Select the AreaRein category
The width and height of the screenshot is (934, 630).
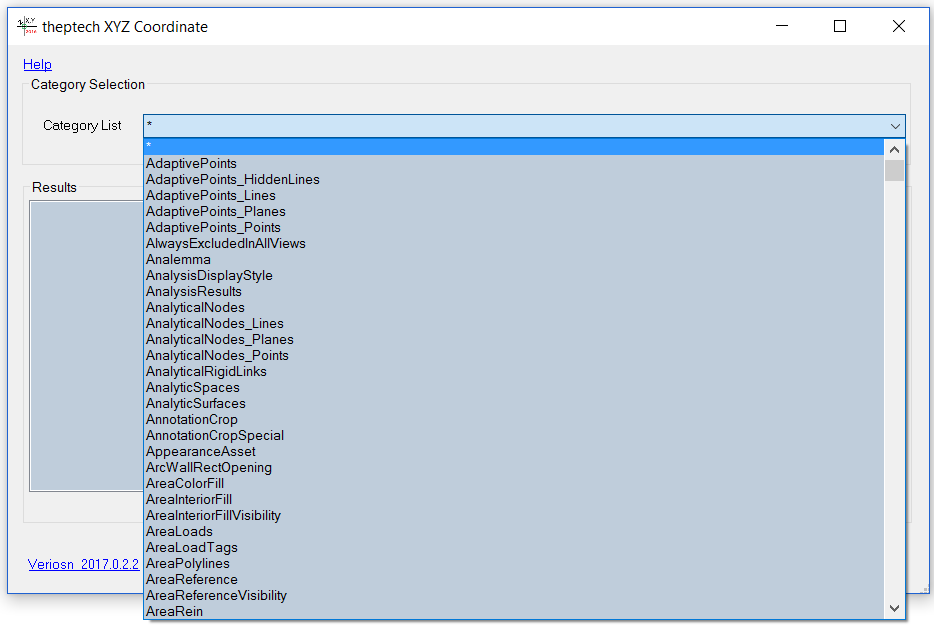click(513, 612)
